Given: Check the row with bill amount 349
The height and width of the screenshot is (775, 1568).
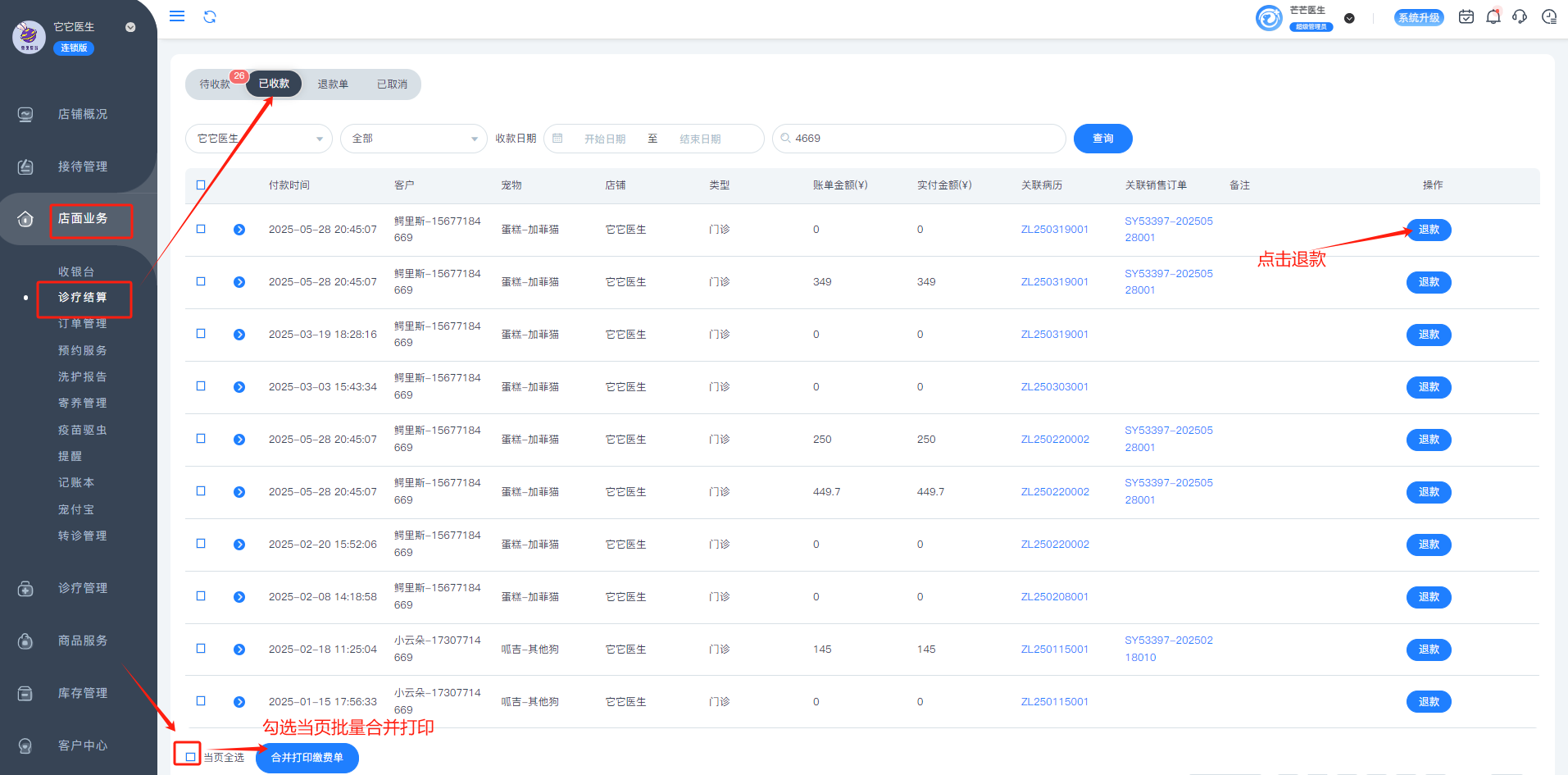Looking at the screenshot, I should coord(201,281).
